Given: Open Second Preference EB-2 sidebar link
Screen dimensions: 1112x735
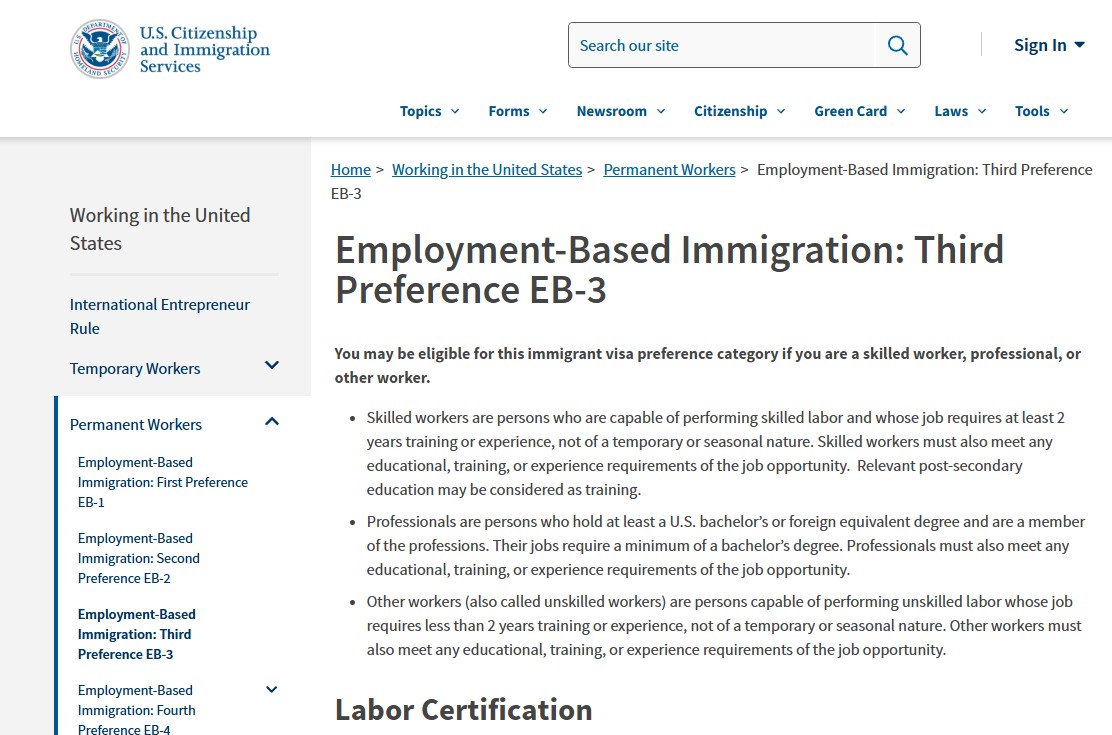Looking at the screenshot, I should pyautogui.click(x=138, y=558).
